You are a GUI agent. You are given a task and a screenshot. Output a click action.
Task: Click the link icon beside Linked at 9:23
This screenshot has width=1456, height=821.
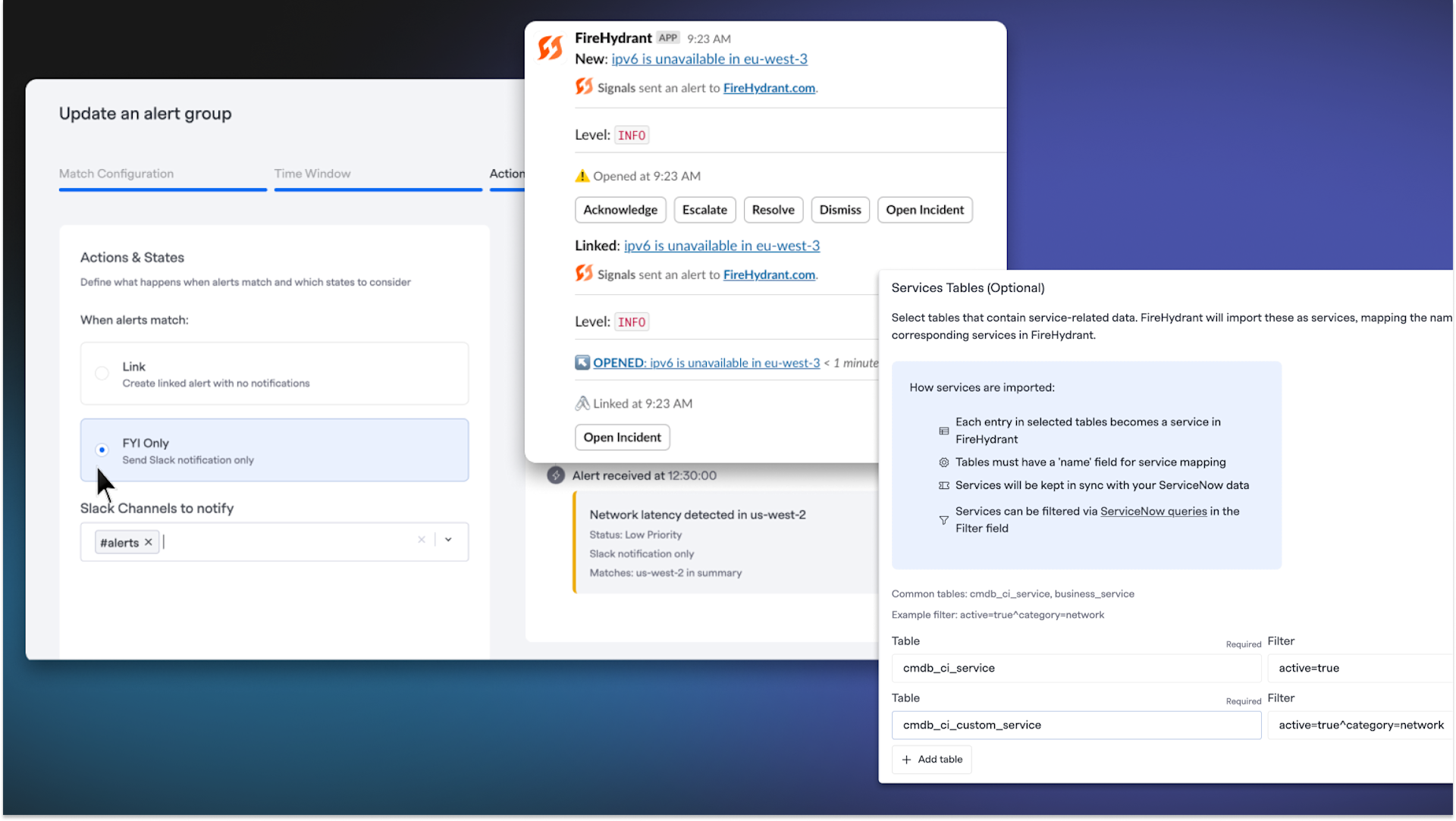point(582,403)
